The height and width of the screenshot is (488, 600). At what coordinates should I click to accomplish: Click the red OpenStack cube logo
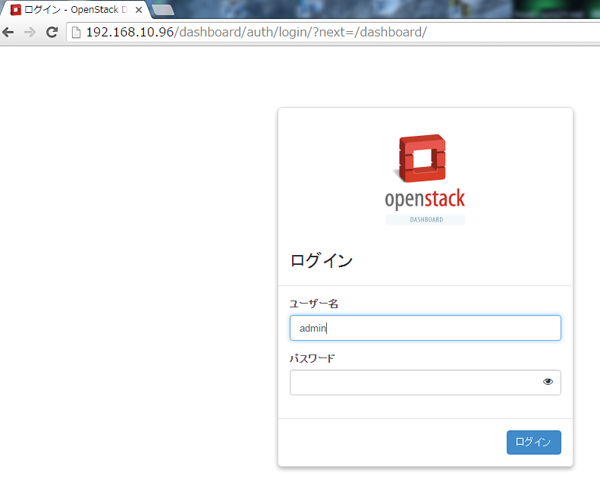(x=424, y=160)
